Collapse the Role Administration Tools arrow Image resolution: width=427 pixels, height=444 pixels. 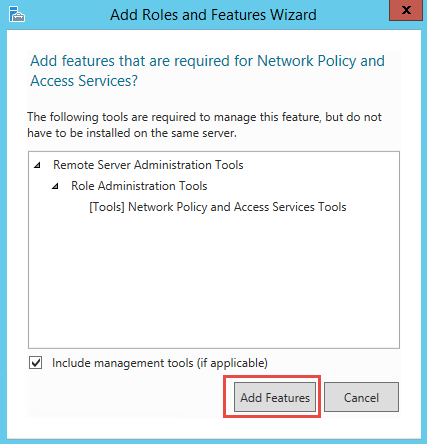click(x=56, y=186)
